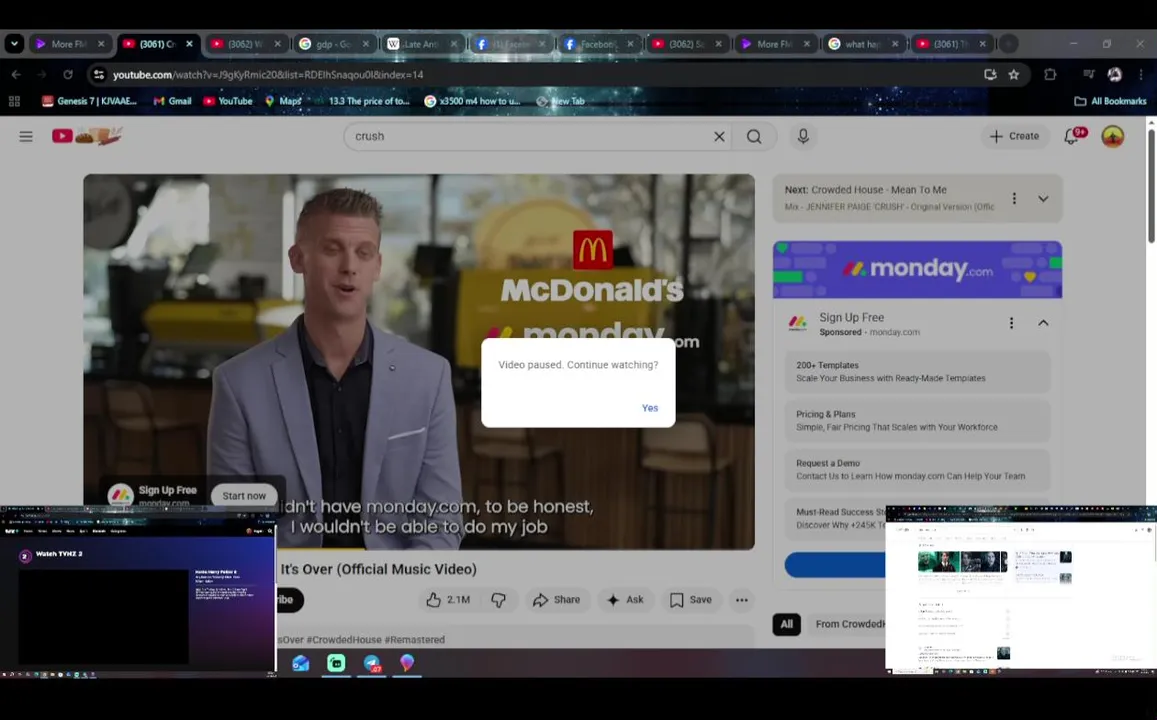Open the YouTube hamburger guide menu
Image resolution: width=1157 pixels, height=720 pixels.
point(26,136)
